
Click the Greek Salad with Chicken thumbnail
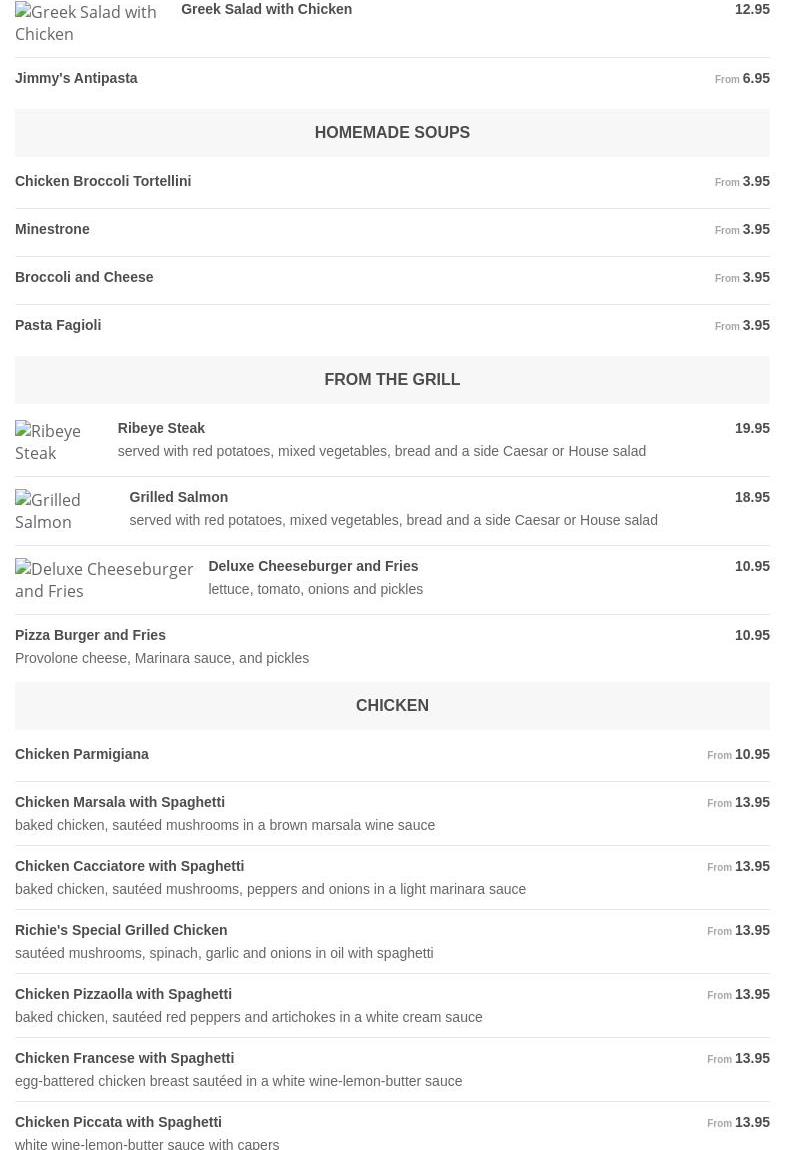pos(88,23)
